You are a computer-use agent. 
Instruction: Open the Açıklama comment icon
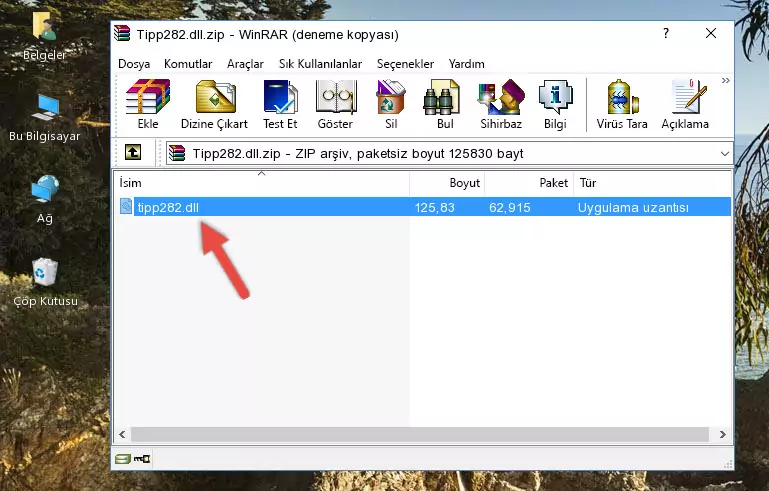coord(685,104)
